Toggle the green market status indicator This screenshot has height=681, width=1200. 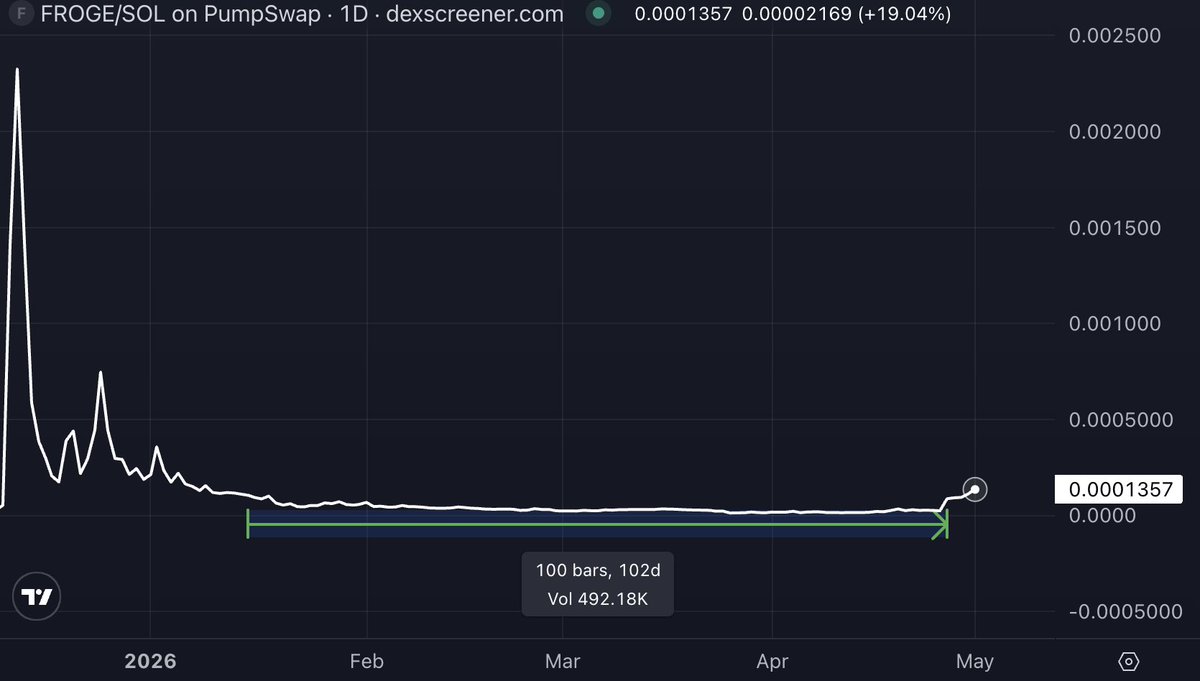point(598,15)
